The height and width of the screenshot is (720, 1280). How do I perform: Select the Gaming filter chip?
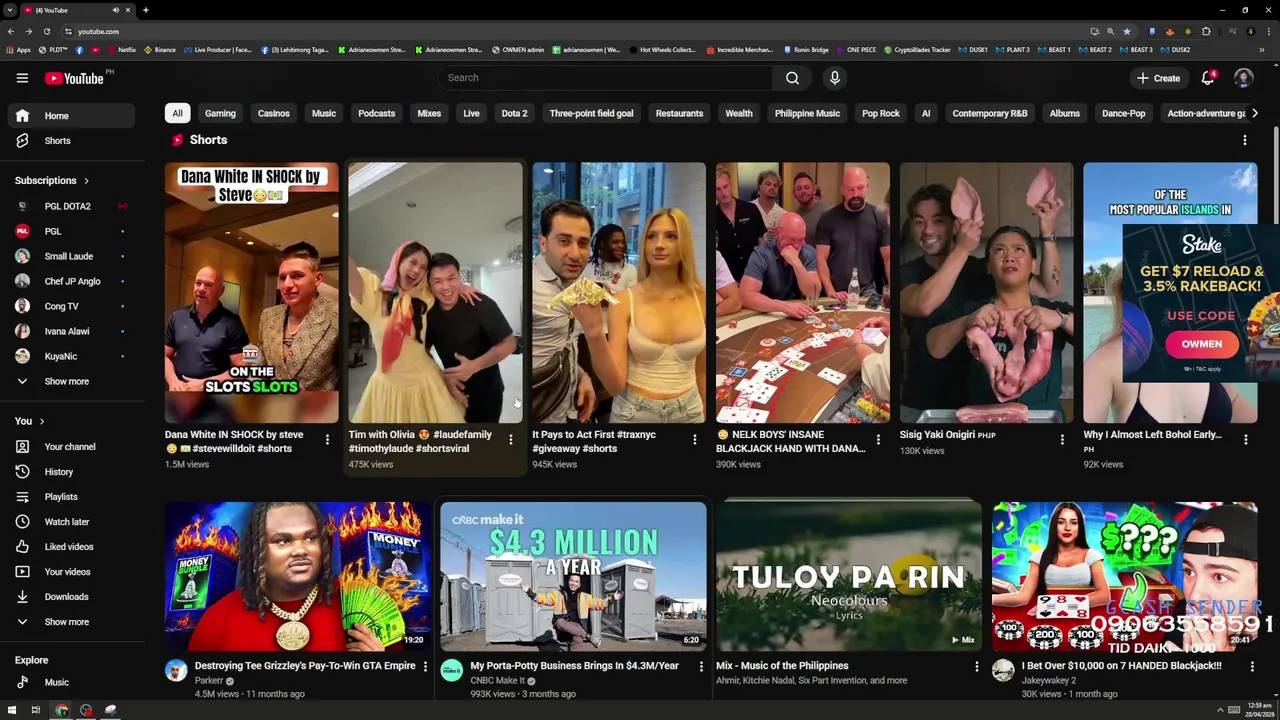220,113
